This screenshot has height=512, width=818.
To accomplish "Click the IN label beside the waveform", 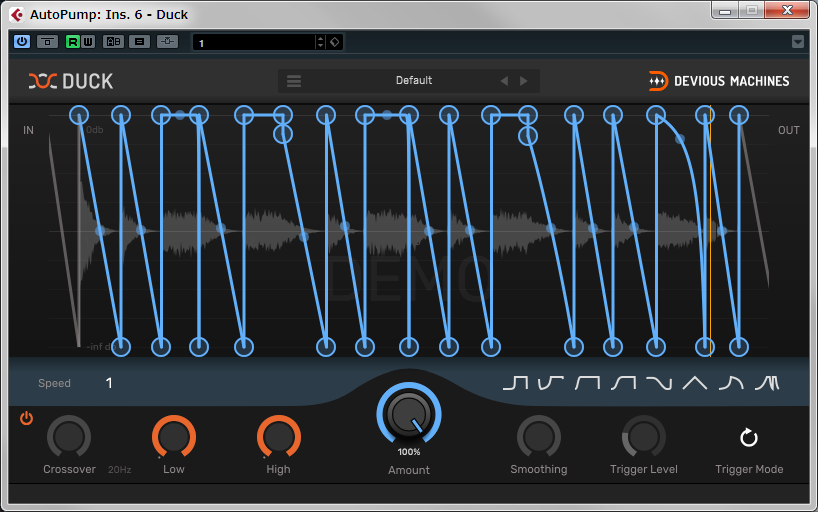I will point(28,130).
